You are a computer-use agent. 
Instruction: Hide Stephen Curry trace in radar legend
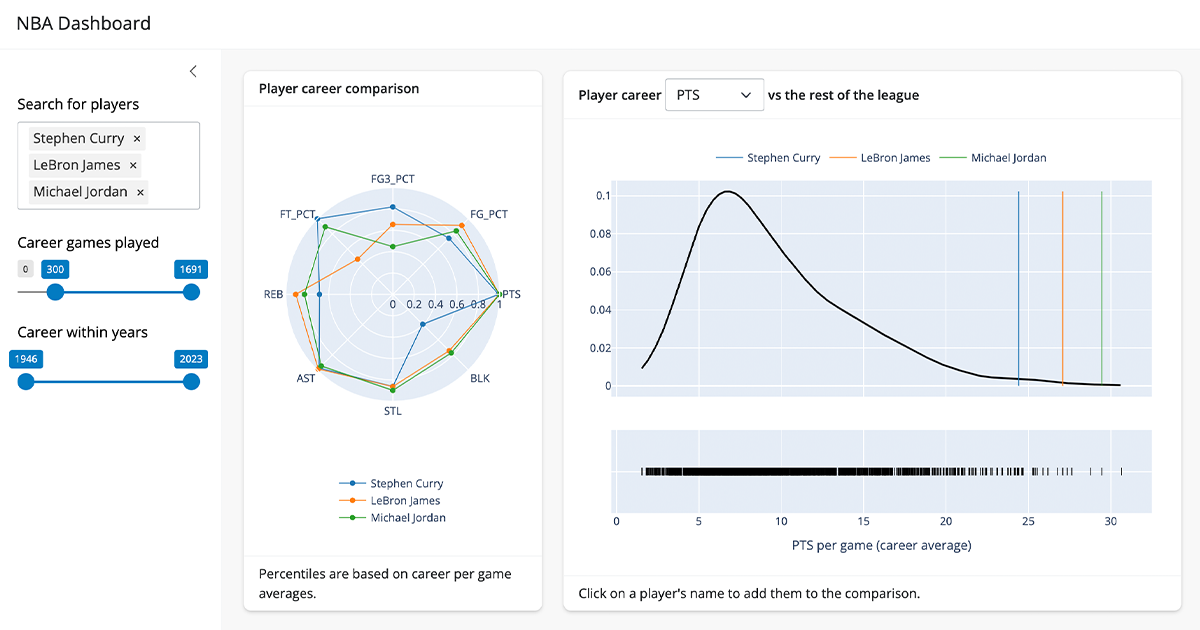point(406,484)
